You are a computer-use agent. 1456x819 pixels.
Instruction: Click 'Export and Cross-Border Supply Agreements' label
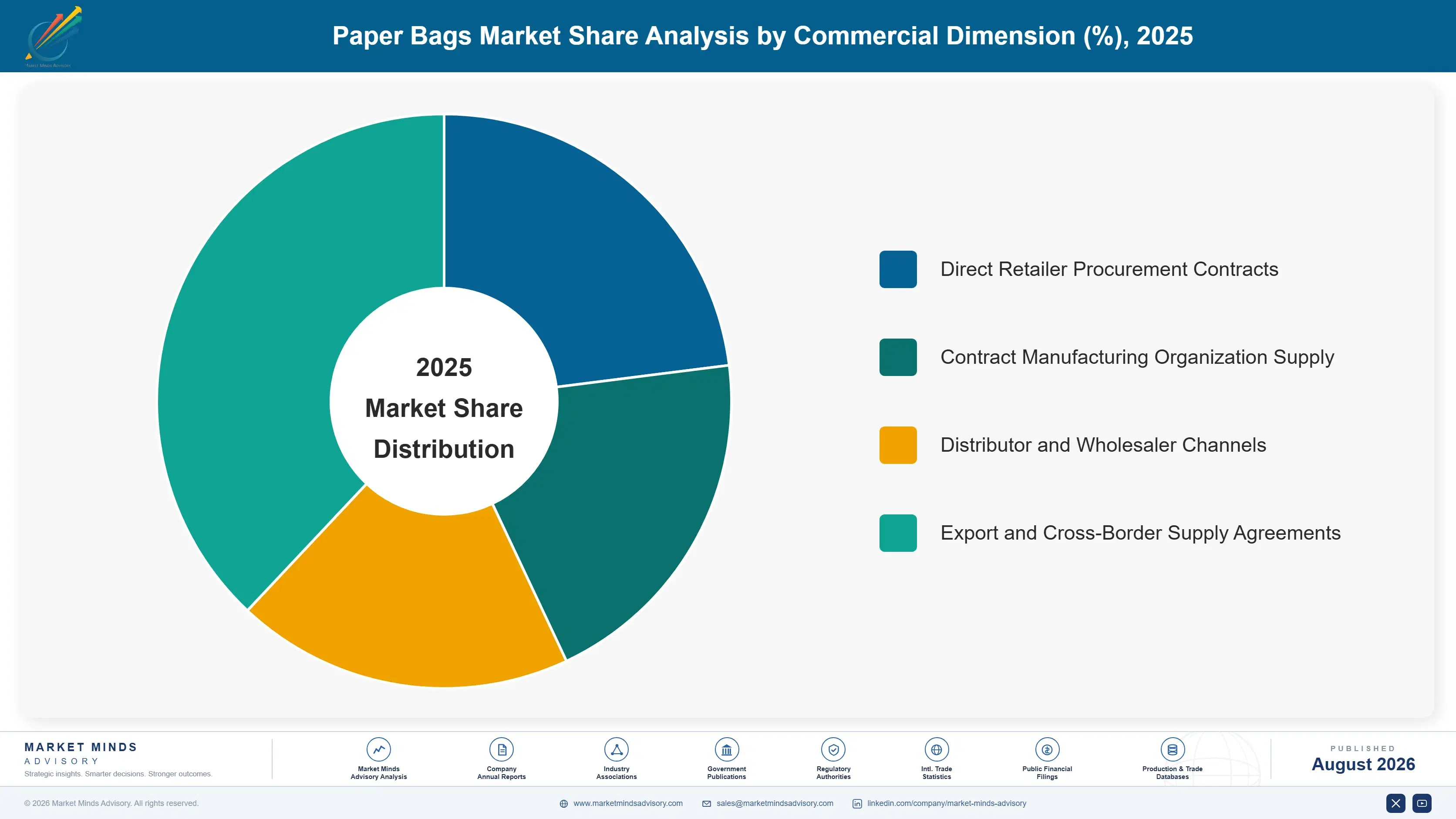point(1140,533)
